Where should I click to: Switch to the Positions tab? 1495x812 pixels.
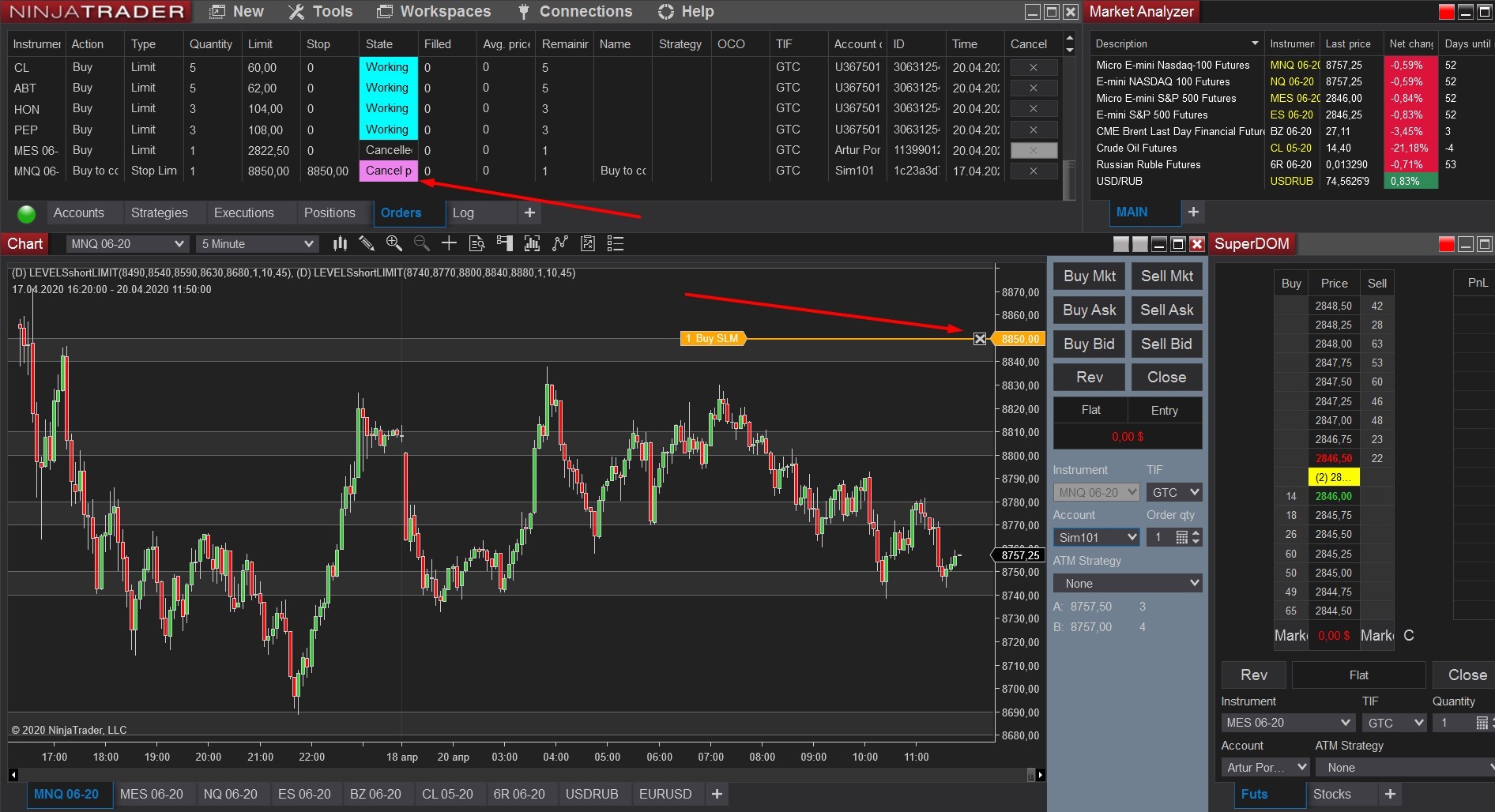point(330,212)
